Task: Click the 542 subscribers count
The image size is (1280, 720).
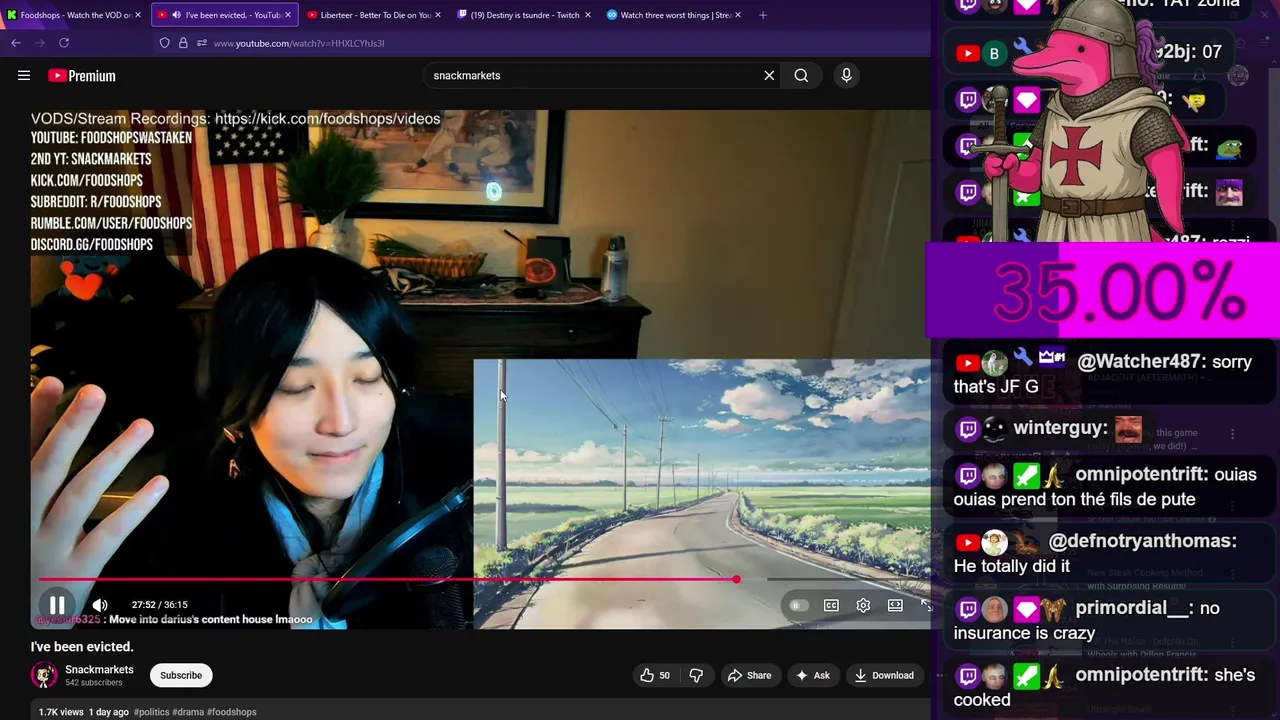Action: 93,683
